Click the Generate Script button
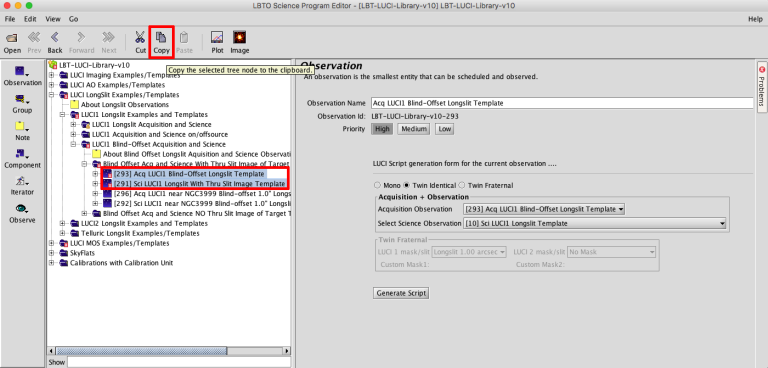 401,293
